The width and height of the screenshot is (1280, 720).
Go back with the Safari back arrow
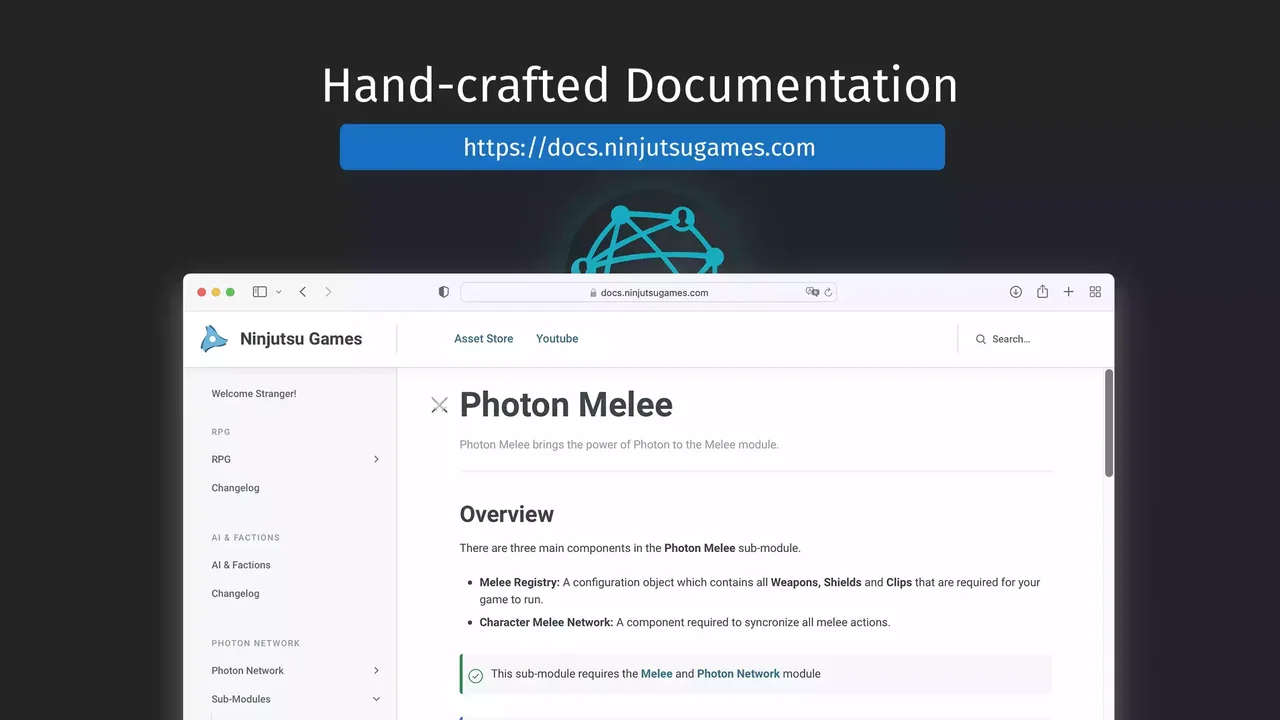(302, 292)
